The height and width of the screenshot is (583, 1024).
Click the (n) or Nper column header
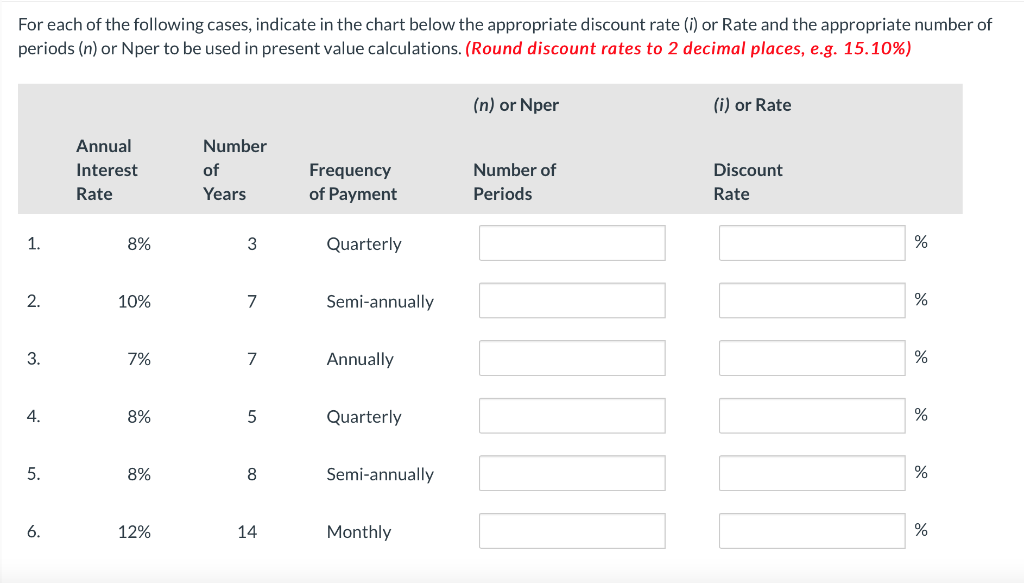point(516,105)
